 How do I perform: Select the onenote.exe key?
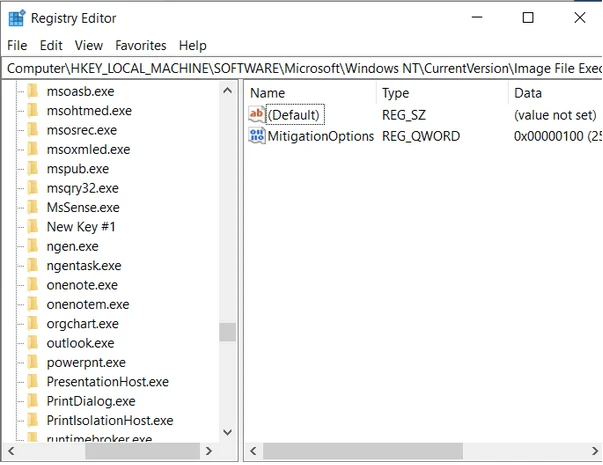pyautogui.click(x=82, y=285)
